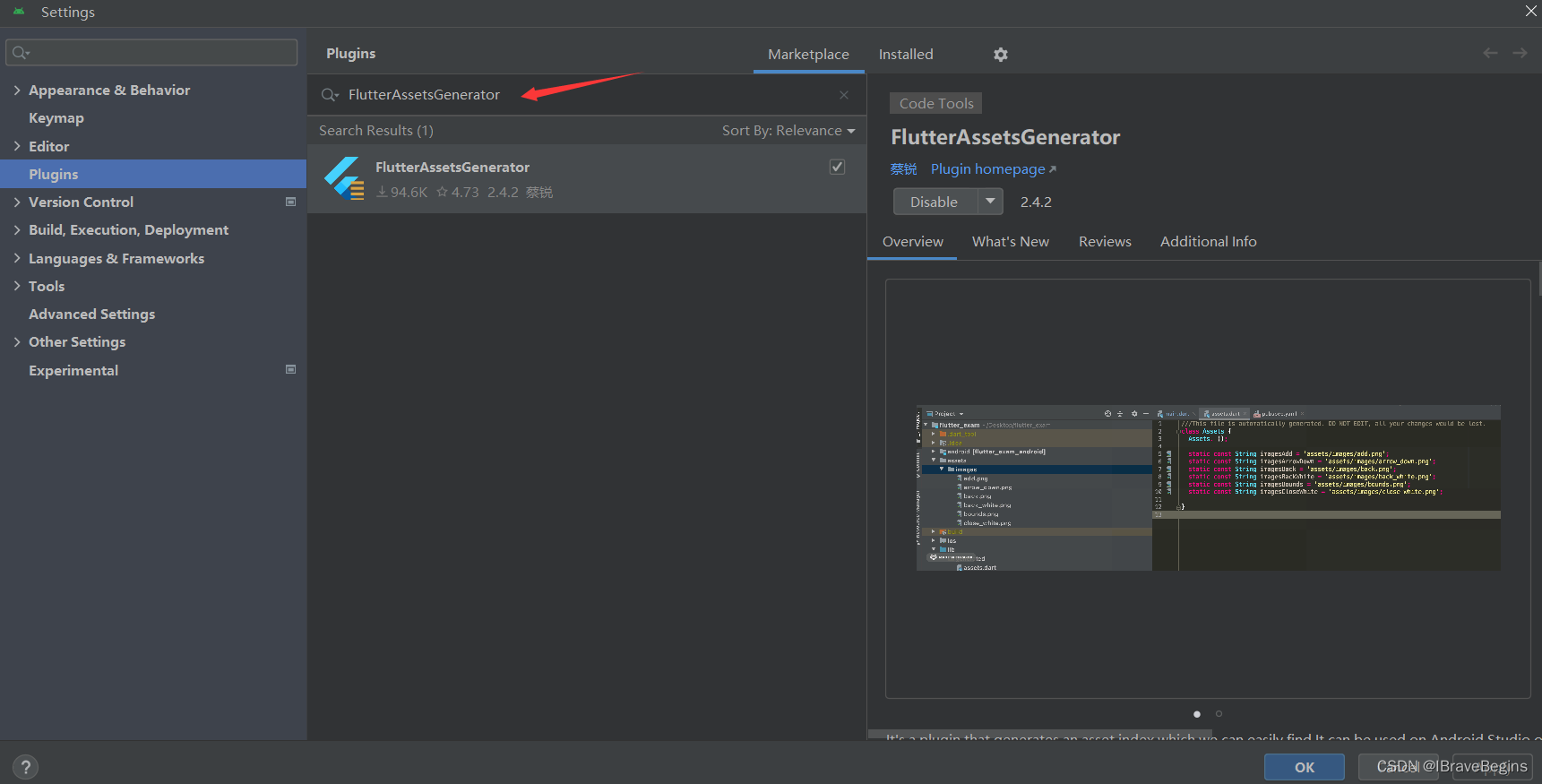1542x784 pixels.
Task: Focus plugin search field with FlutterAssetsGenerator
Action: click(x=587, y=95)
